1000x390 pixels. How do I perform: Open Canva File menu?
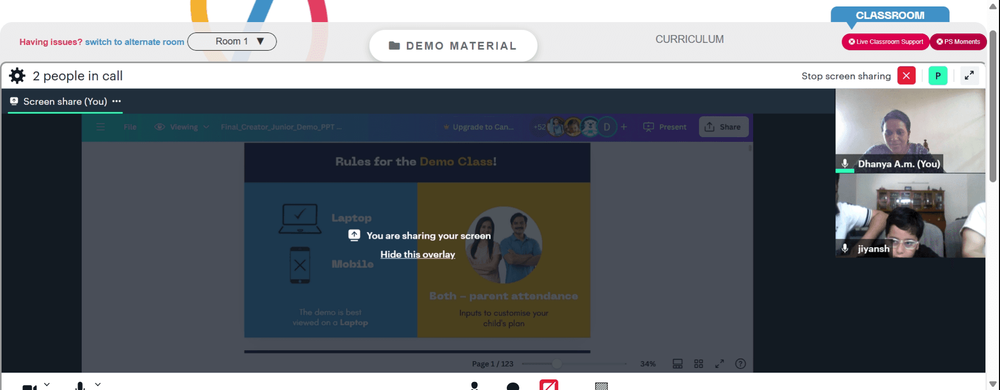130,127
